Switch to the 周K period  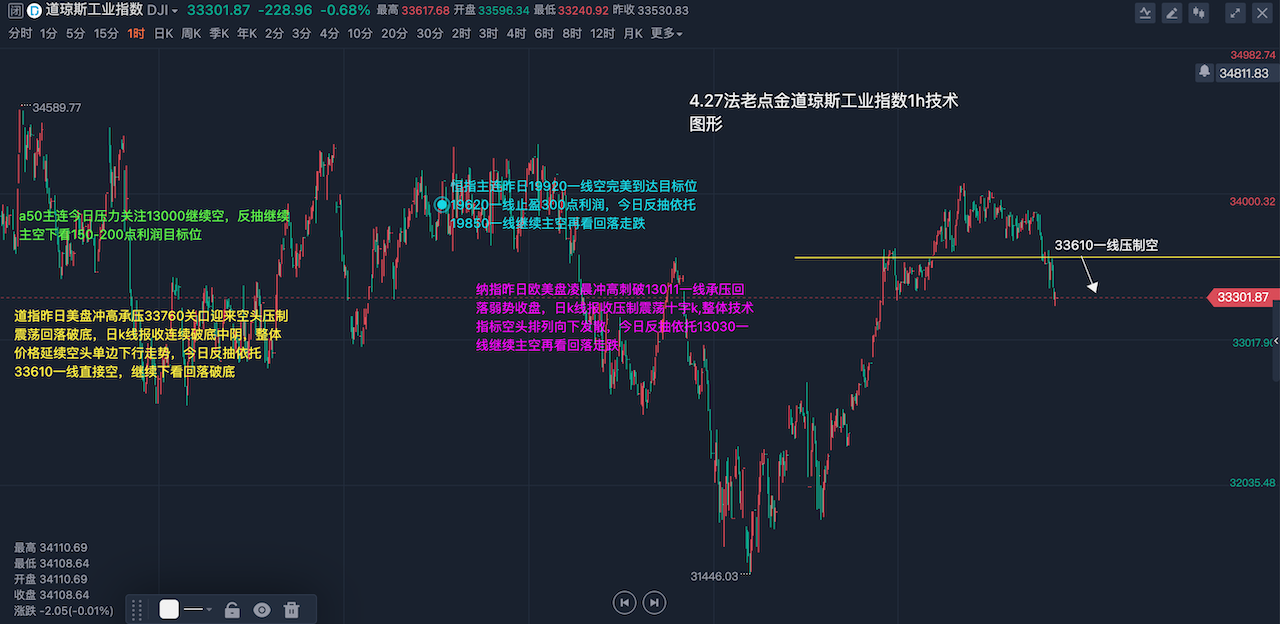[x=191, y=33]
